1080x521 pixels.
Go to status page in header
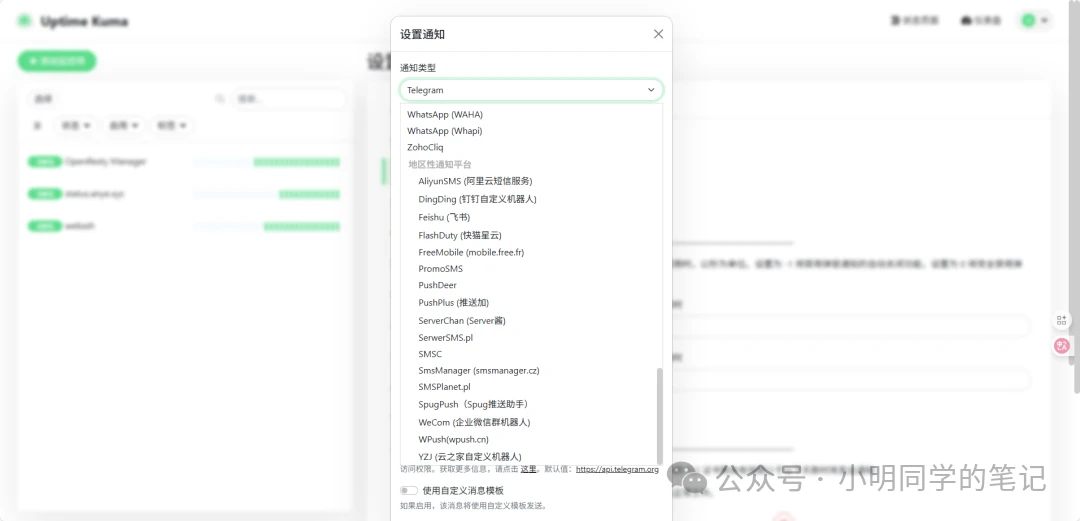pos(915,21)
